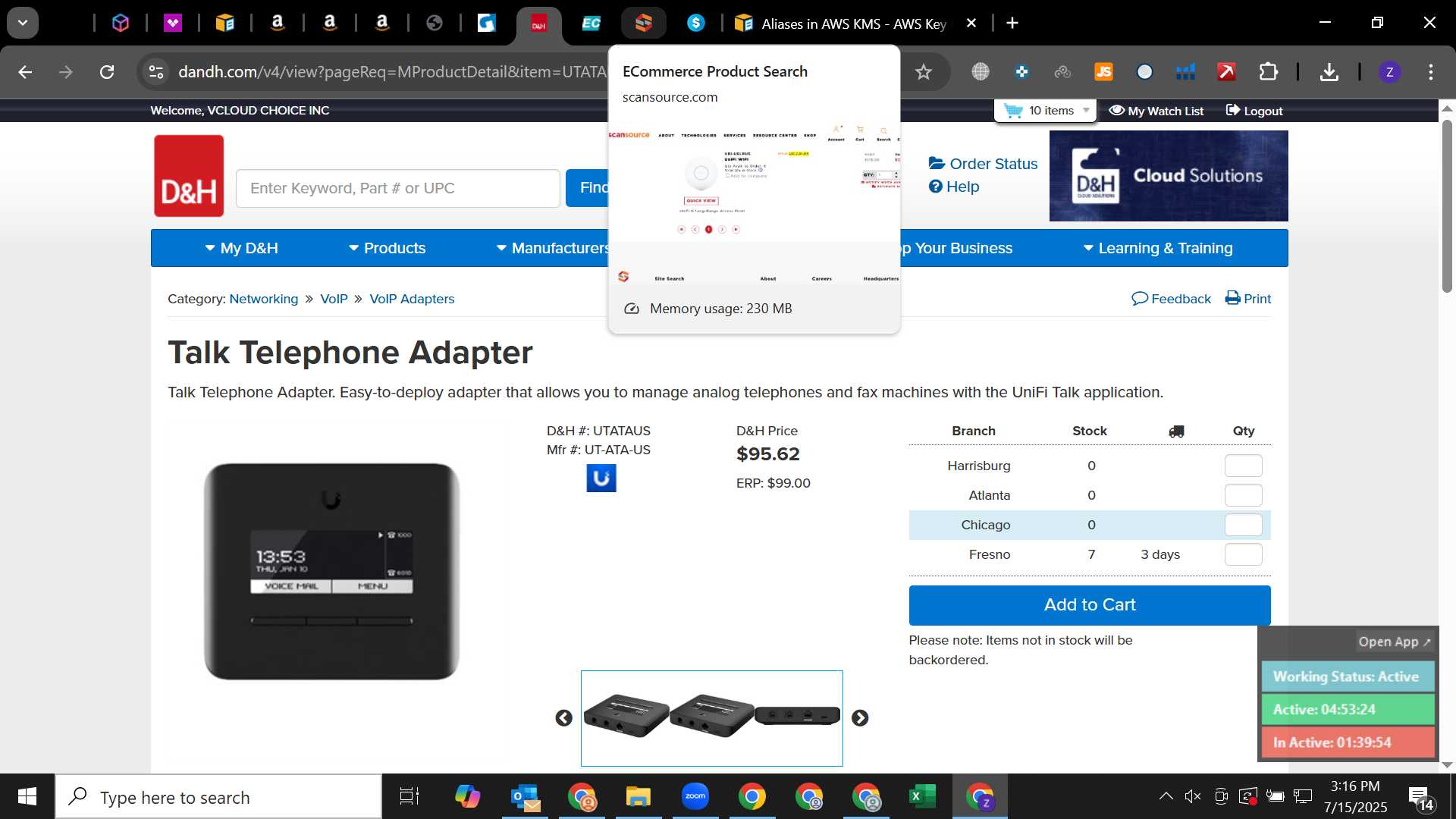Click the Feedback link

(x=1172, y=299)
